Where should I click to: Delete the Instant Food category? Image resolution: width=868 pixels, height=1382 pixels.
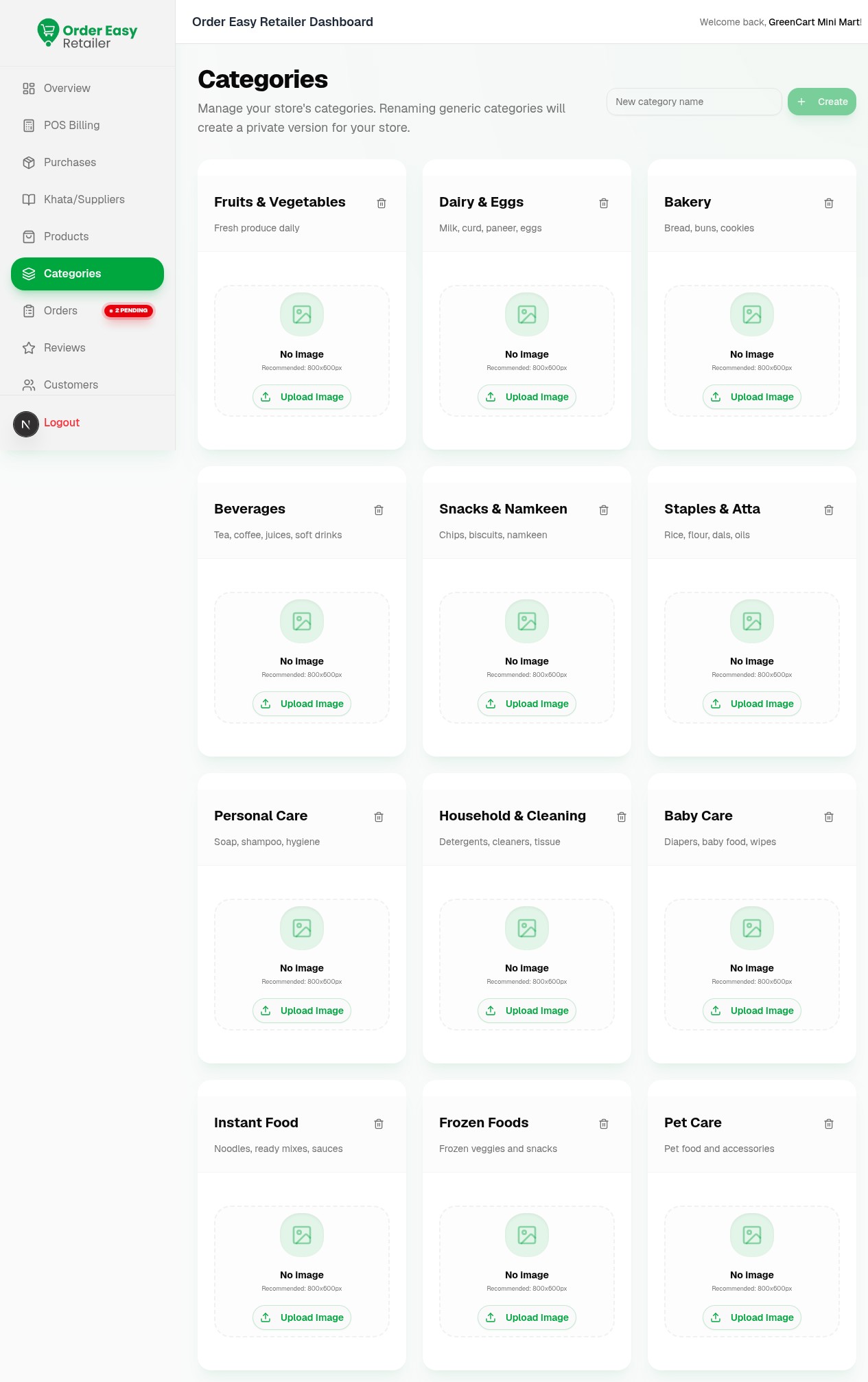click(379, 1124)
